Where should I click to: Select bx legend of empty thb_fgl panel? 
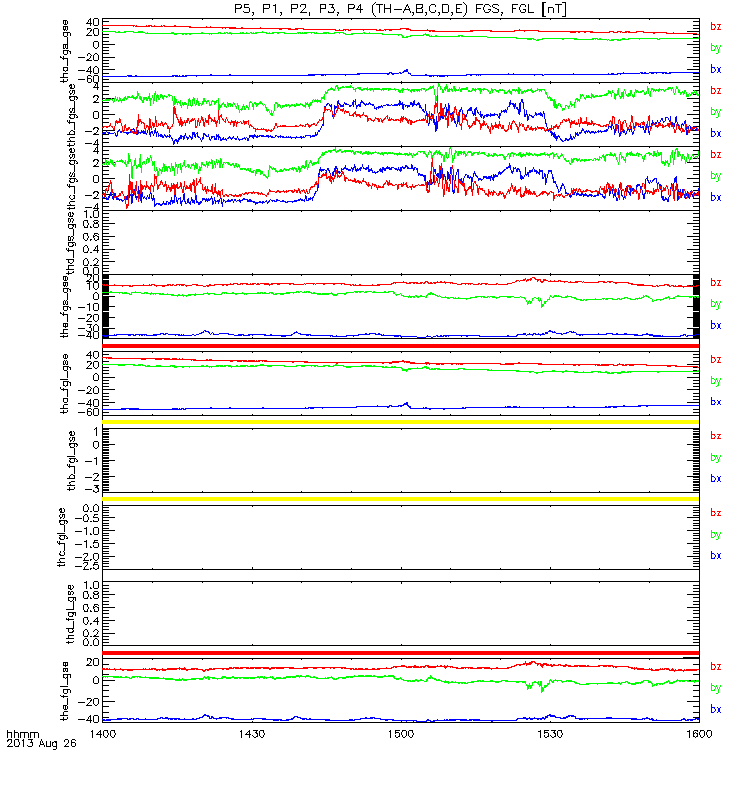[x=716, y=479]
